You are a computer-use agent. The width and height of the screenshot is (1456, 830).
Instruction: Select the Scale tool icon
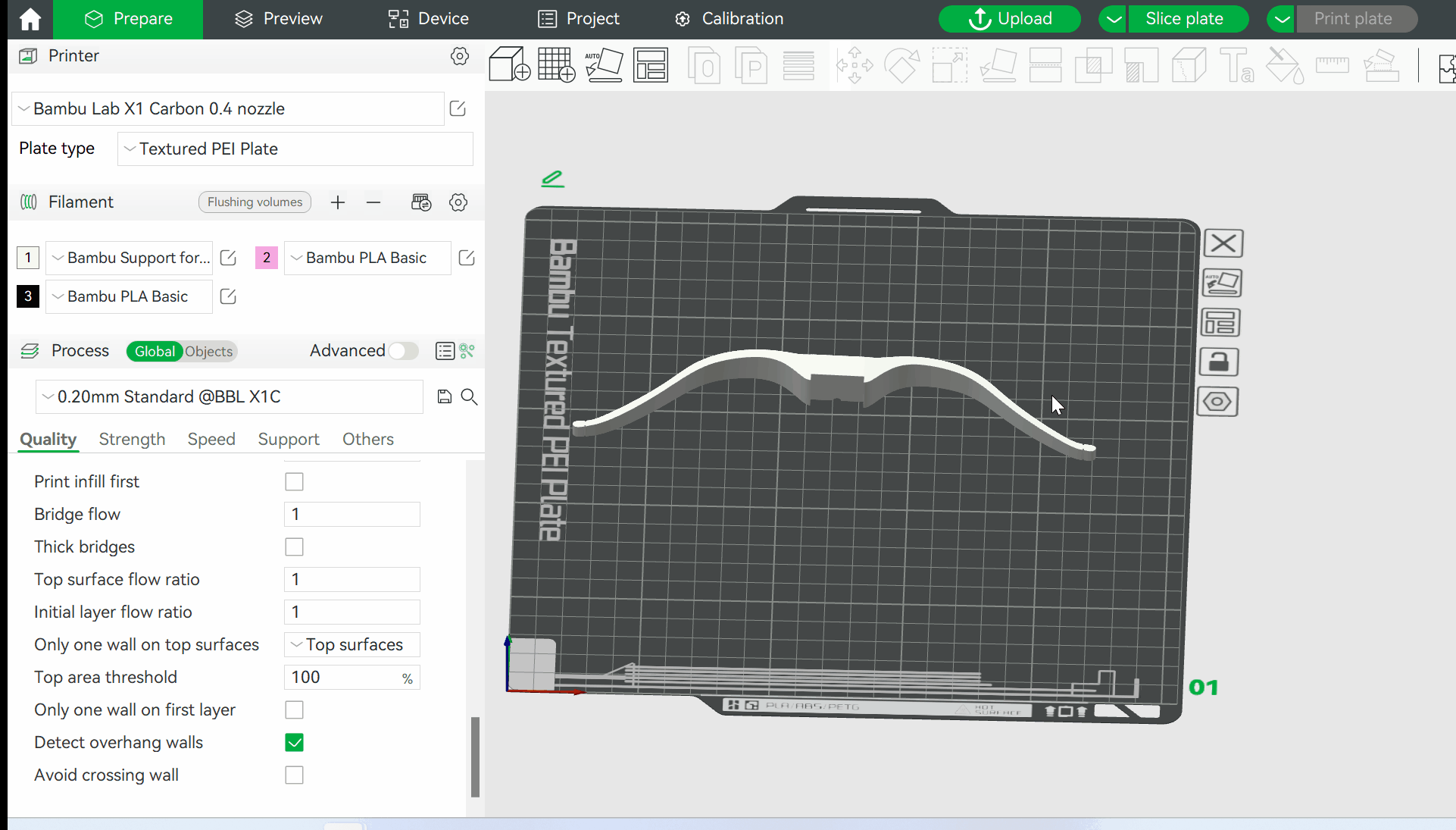point(949,65)
